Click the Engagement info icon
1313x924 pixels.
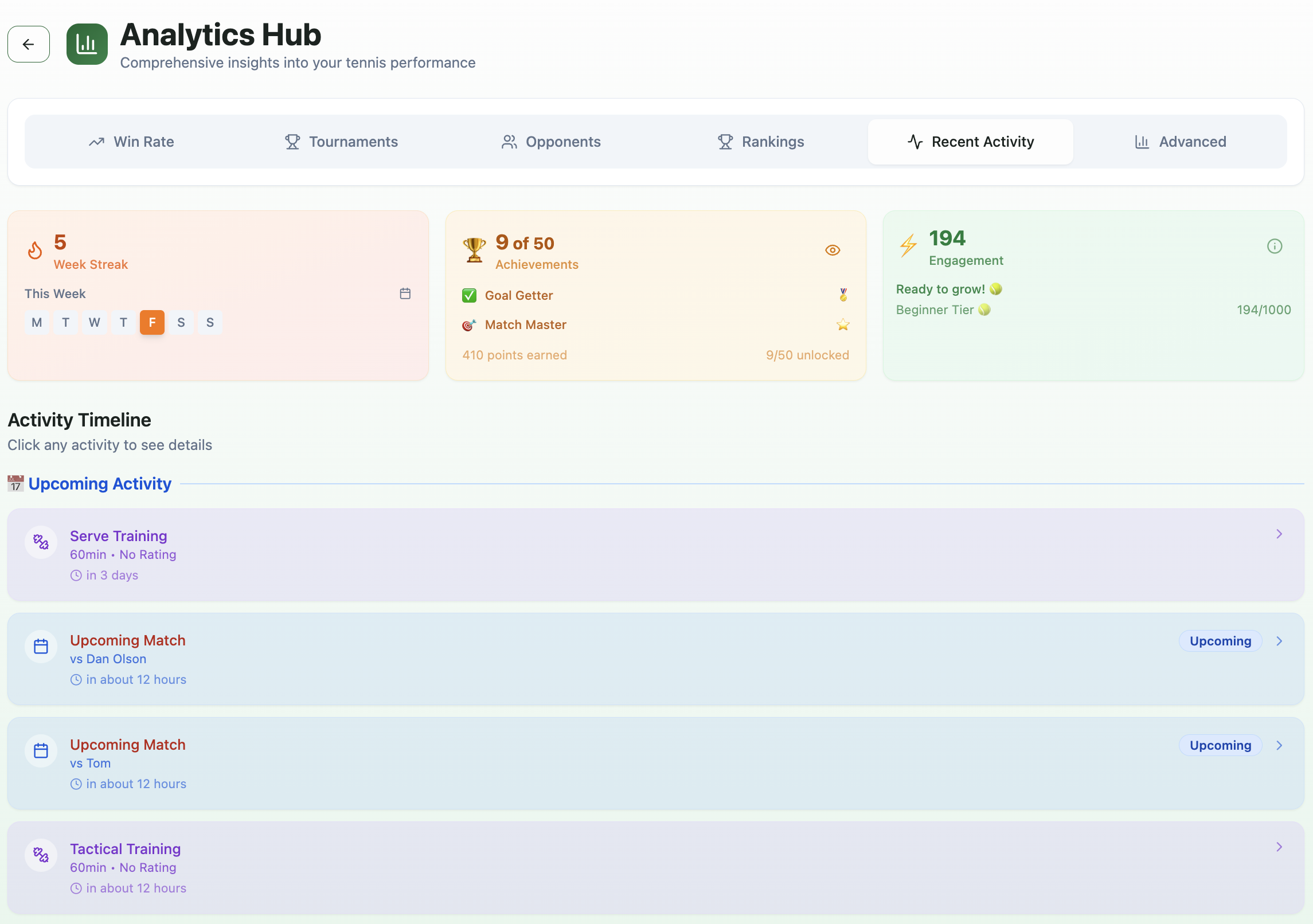pyautogui.click(x=1274, y=246)
